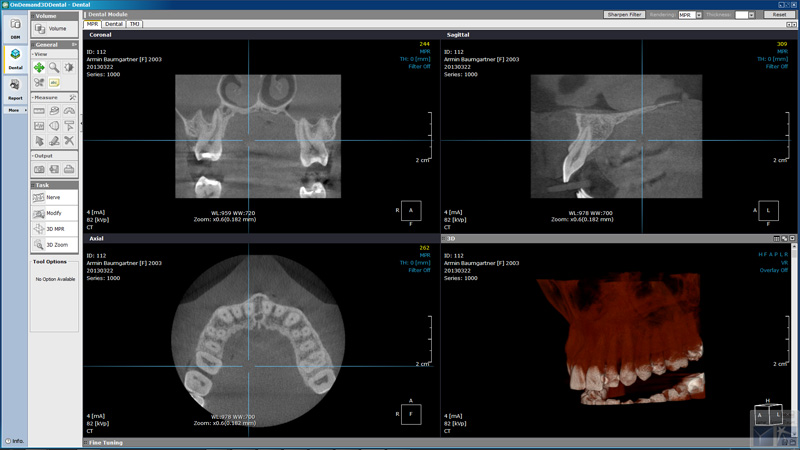Toggle Filter Off in Sagittal view

[776, 67]
